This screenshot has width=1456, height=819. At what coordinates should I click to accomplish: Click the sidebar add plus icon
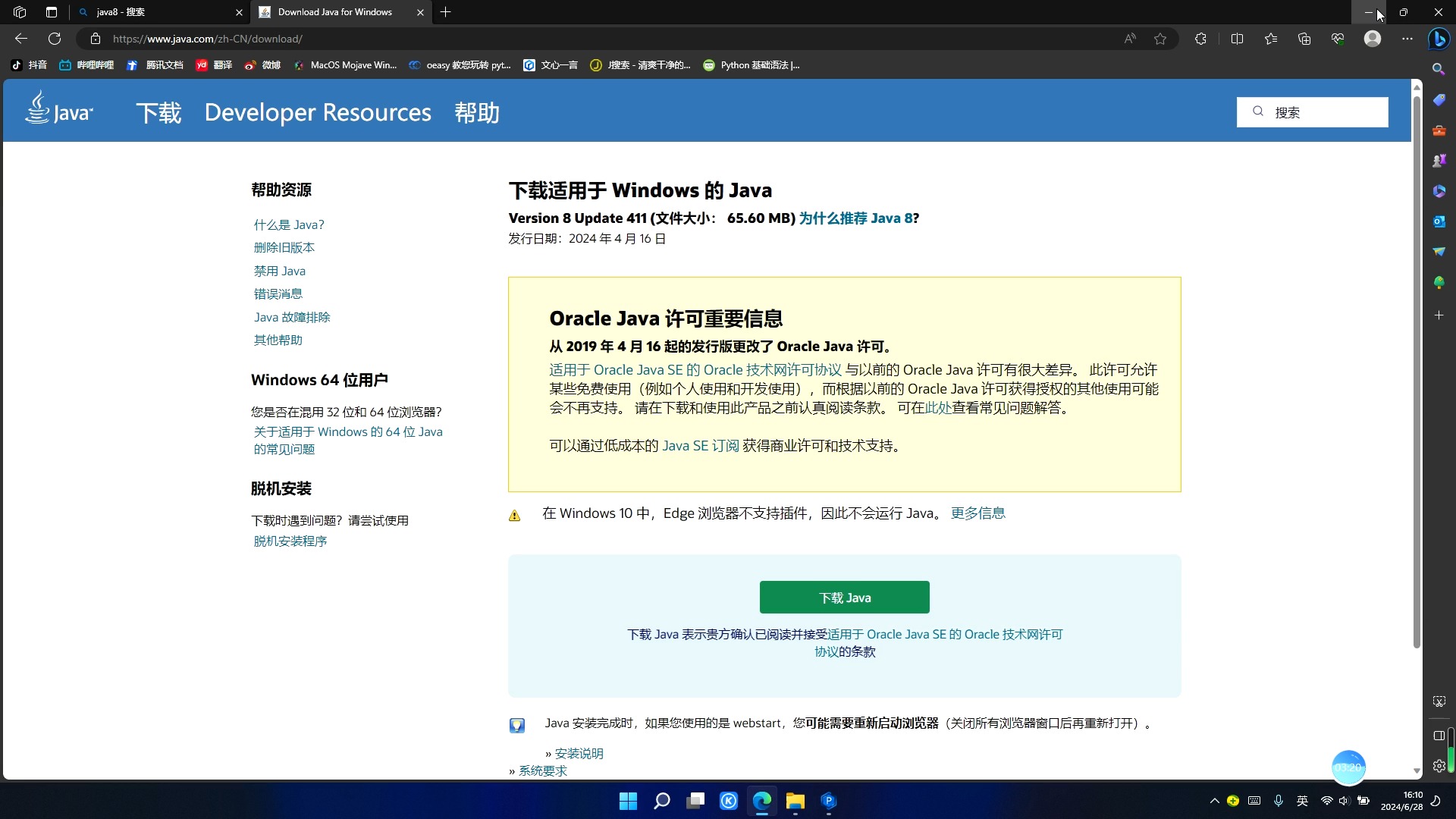click(x=1439, y=315)
